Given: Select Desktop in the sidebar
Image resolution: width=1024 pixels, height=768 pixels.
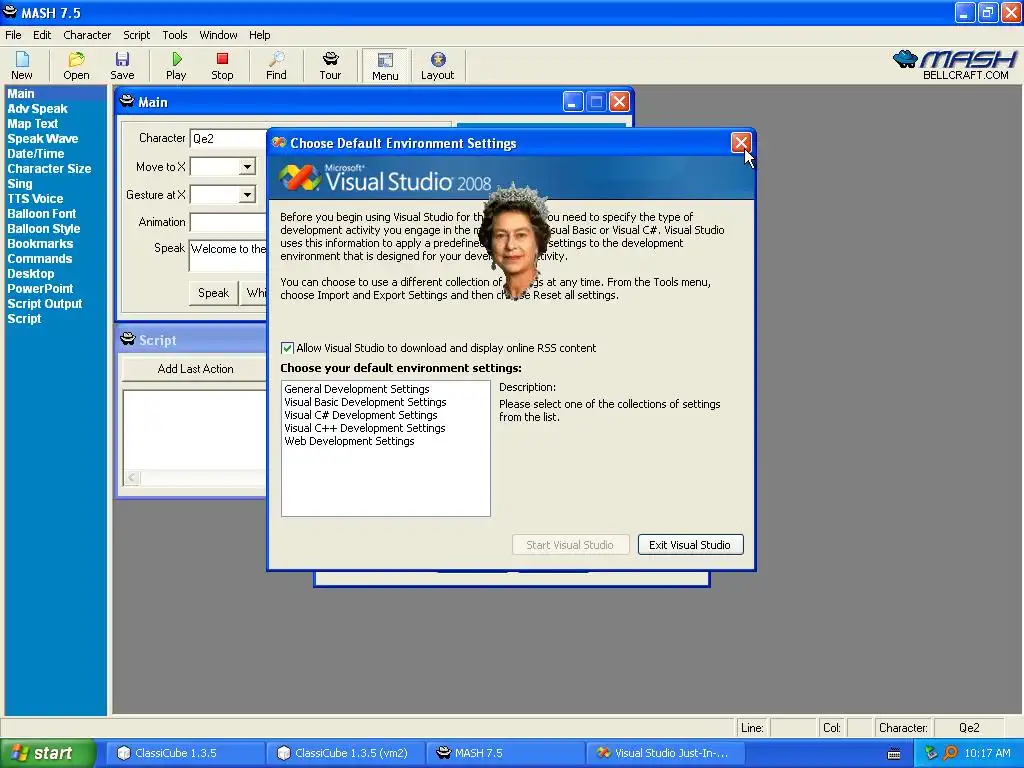Looking at the screenshot, I should [31, 274].
